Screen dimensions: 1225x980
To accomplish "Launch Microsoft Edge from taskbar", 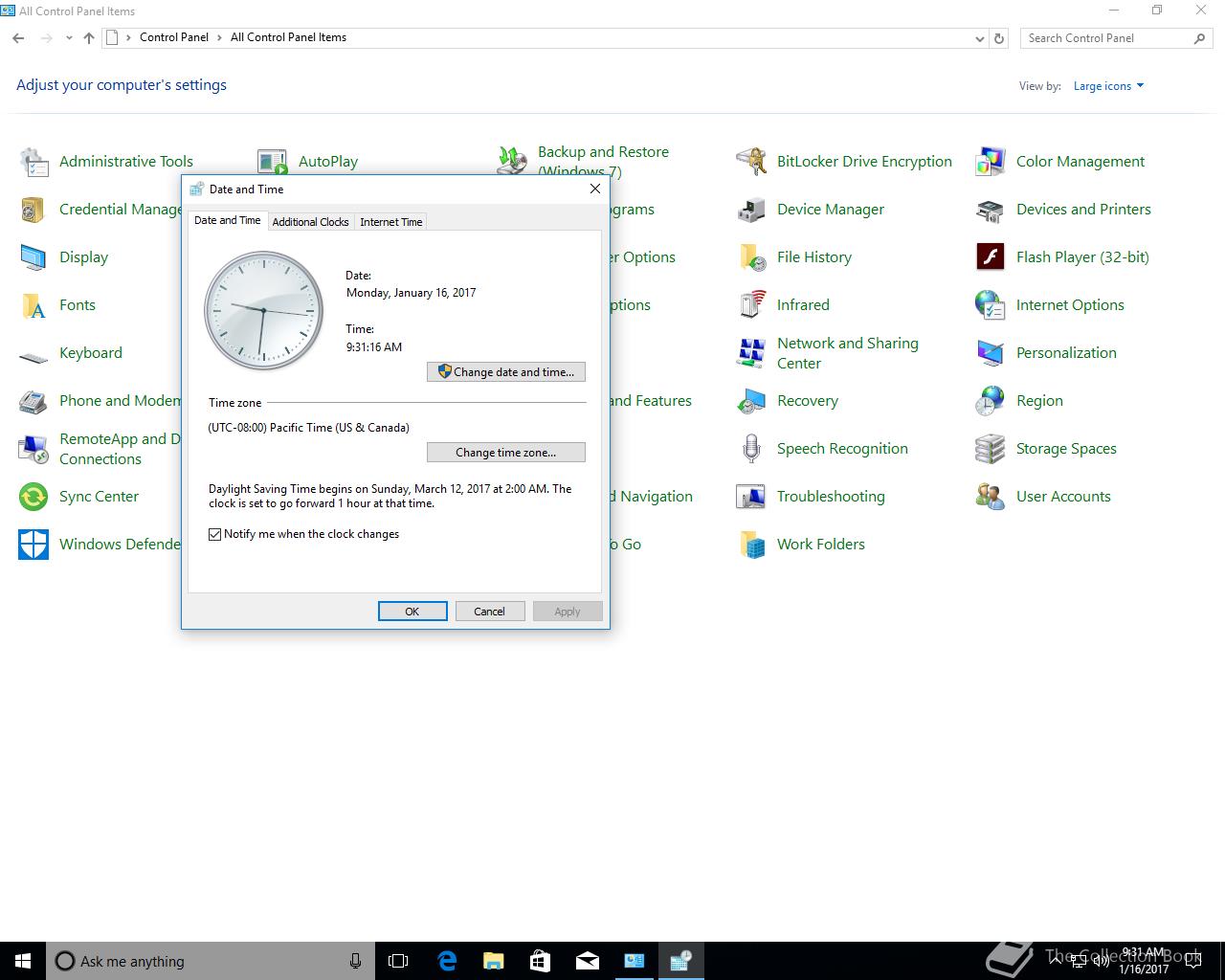I will coord(446,961).
